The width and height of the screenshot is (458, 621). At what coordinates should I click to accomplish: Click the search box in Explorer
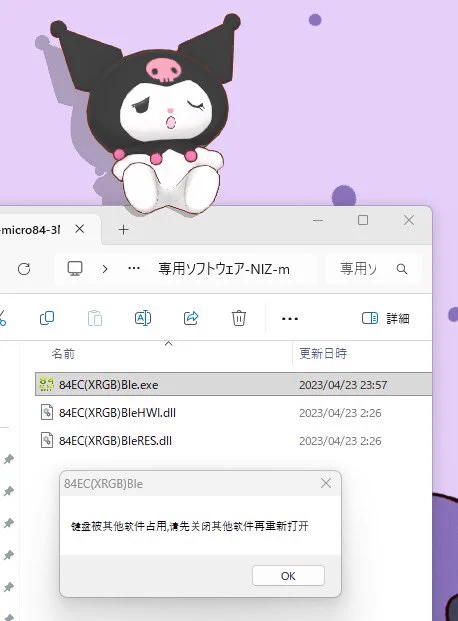tap(373, 269)
